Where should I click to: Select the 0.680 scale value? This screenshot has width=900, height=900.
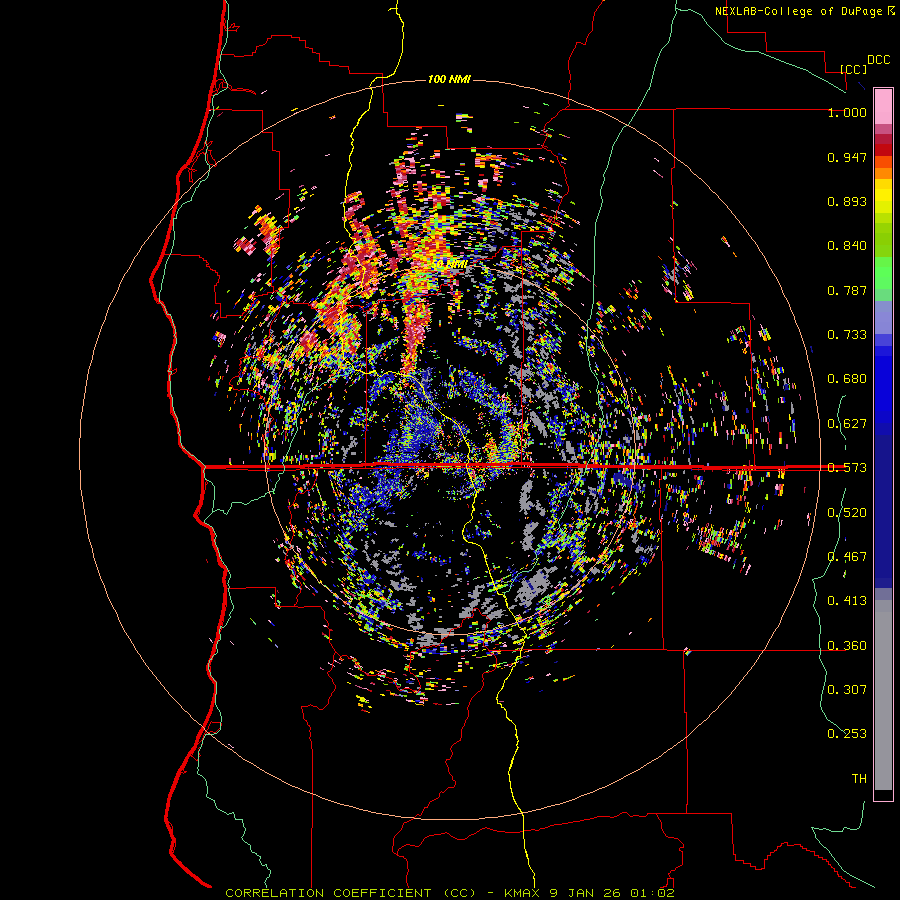point(847,379)
